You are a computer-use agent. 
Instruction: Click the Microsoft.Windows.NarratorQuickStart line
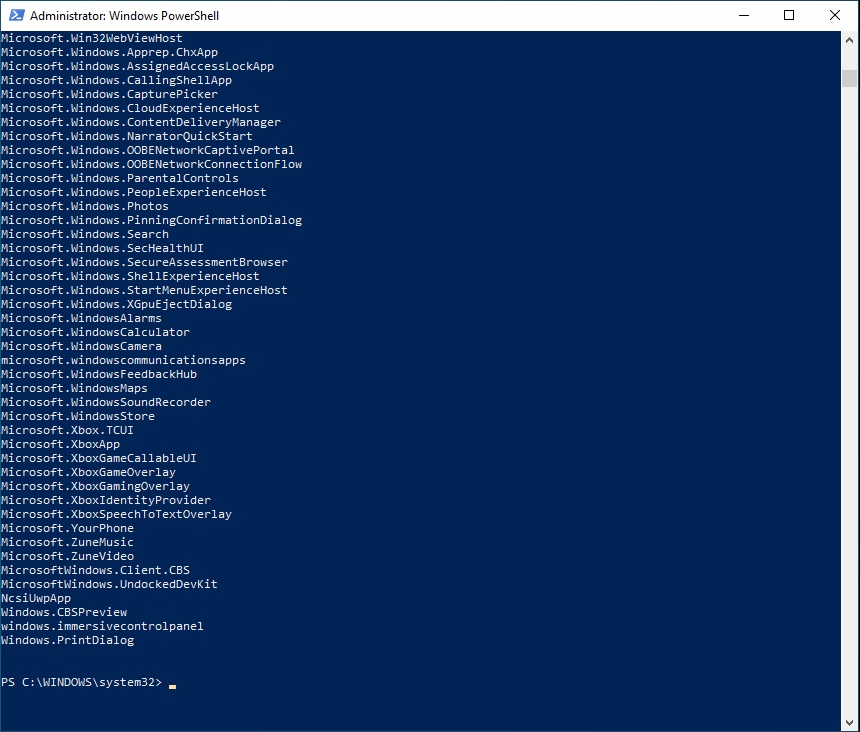(127, 136)
